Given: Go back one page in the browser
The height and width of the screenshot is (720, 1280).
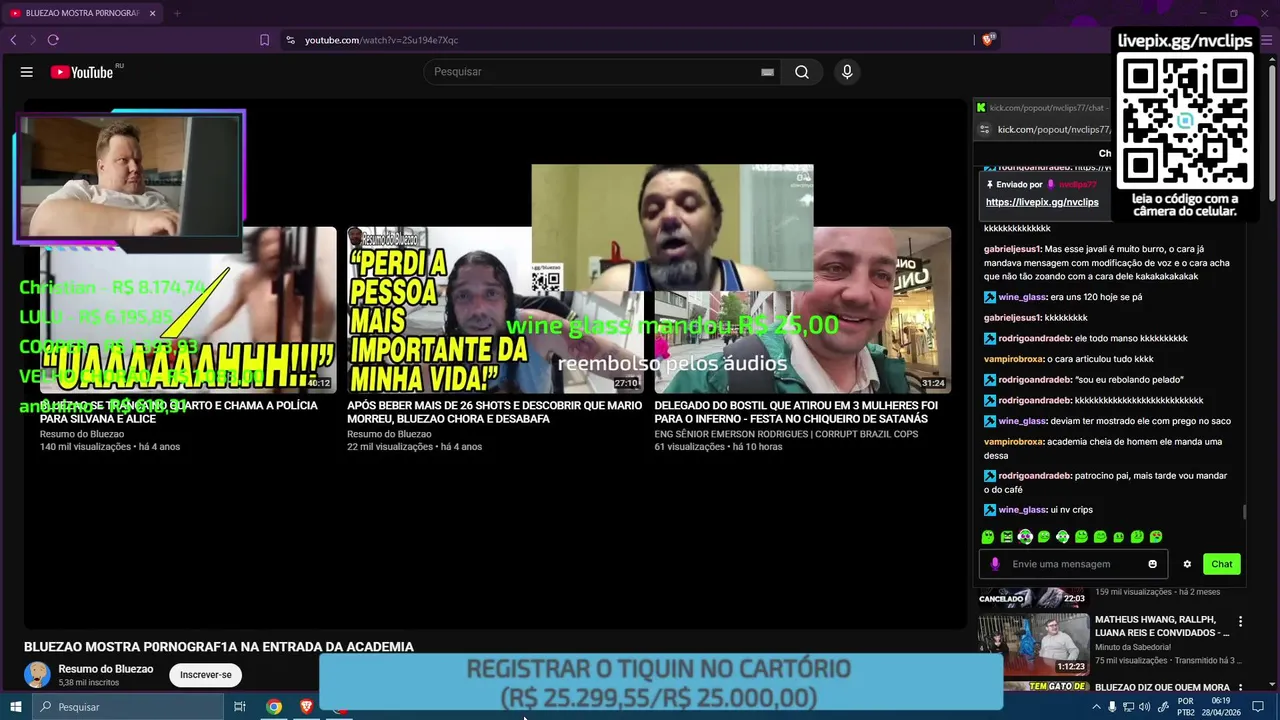Looking at the screenshot, I should pyautogui.click(x=13, y=40).
